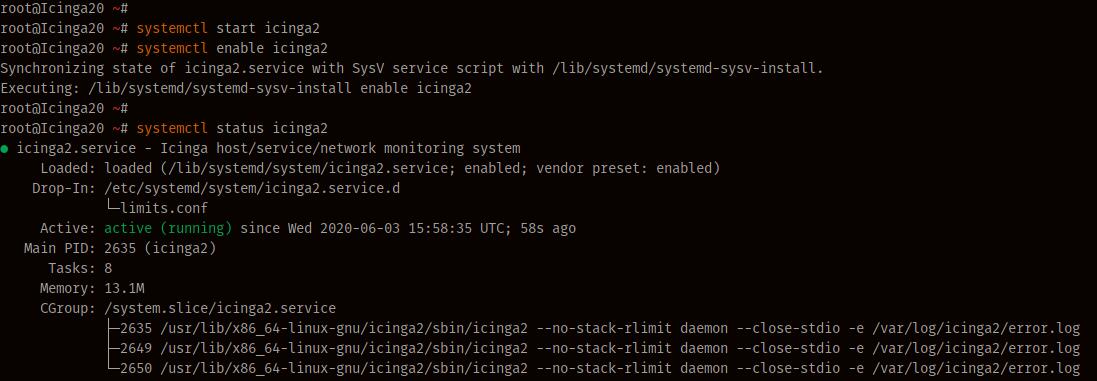
Task: Click the green 'active (running)' status text
Action: 168,229
